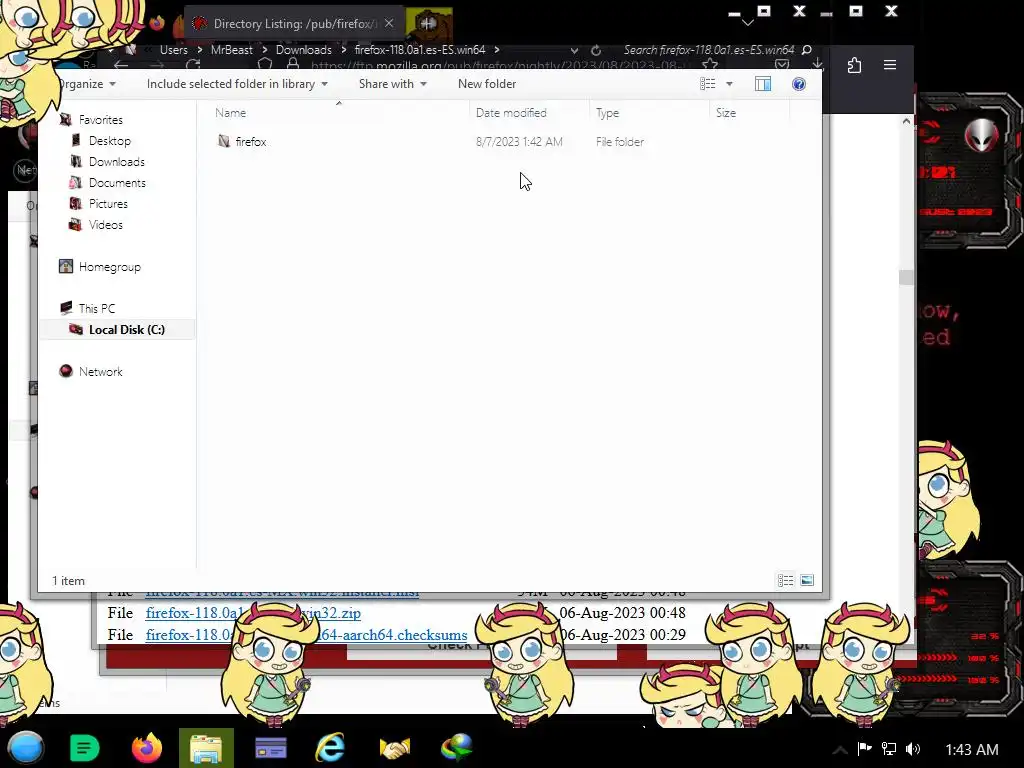The height and width of the screenshot is (768, 1024).
Task: Sort by Name column header
Action: click(231, 112)
